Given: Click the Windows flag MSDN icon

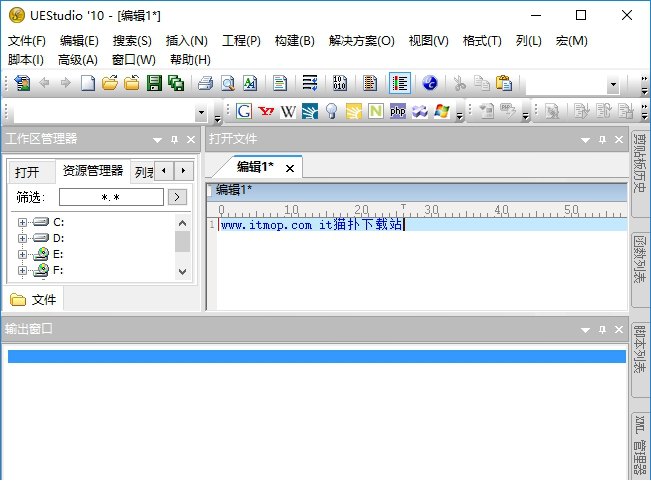Looking at the screenshot, I should pos(442,111).
